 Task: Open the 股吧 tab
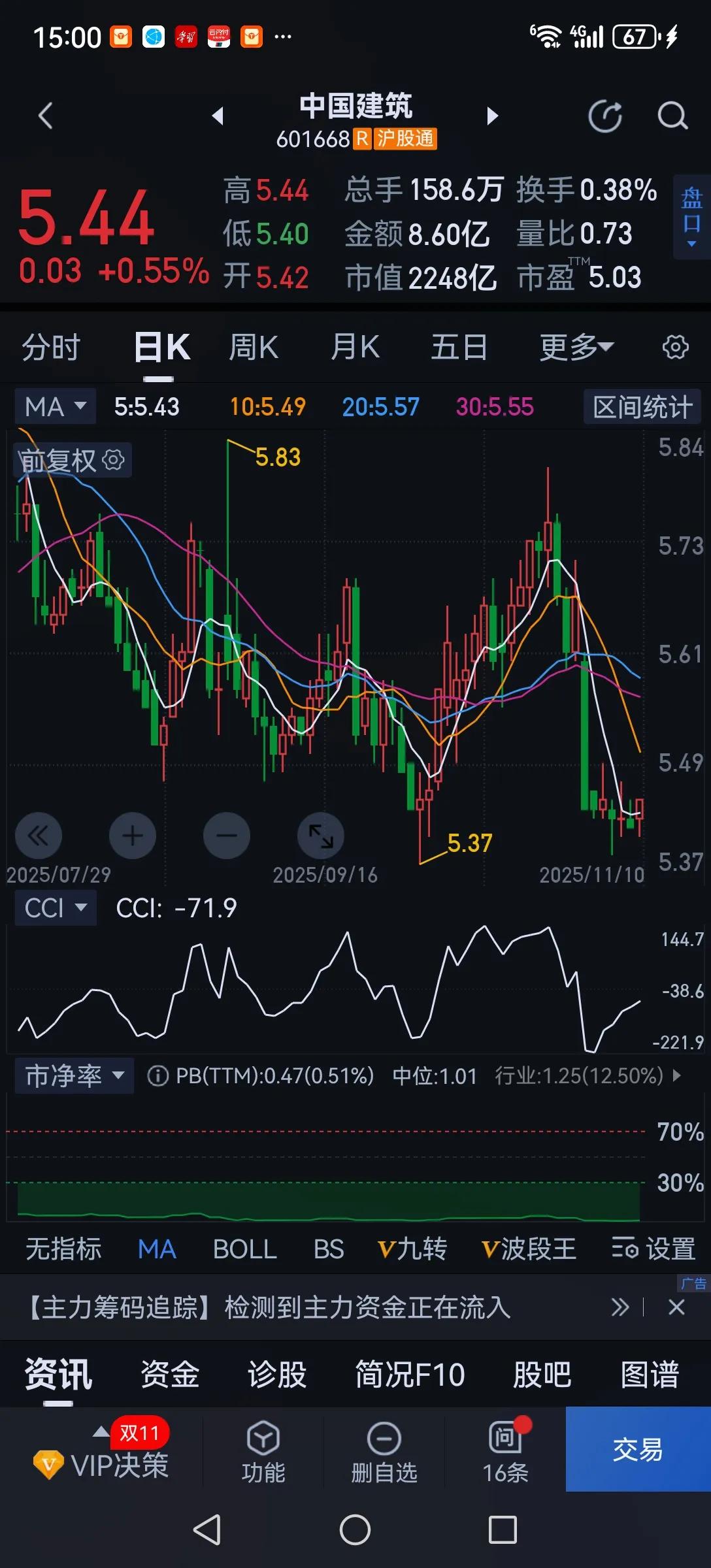click(x=542, y=1374)
